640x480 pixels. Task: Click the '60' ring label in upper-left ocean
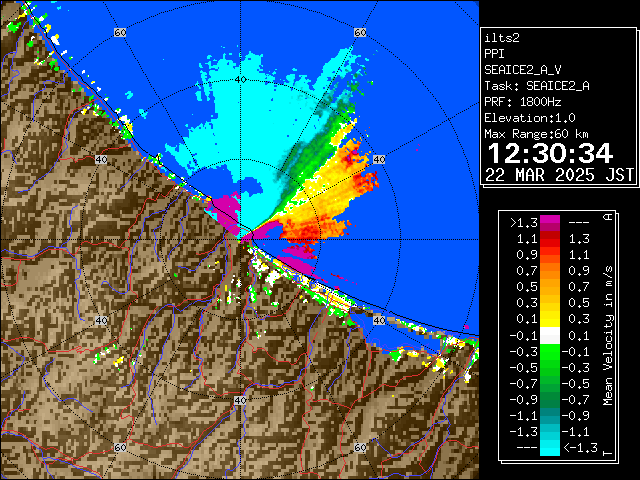click(x=120, y=32)
